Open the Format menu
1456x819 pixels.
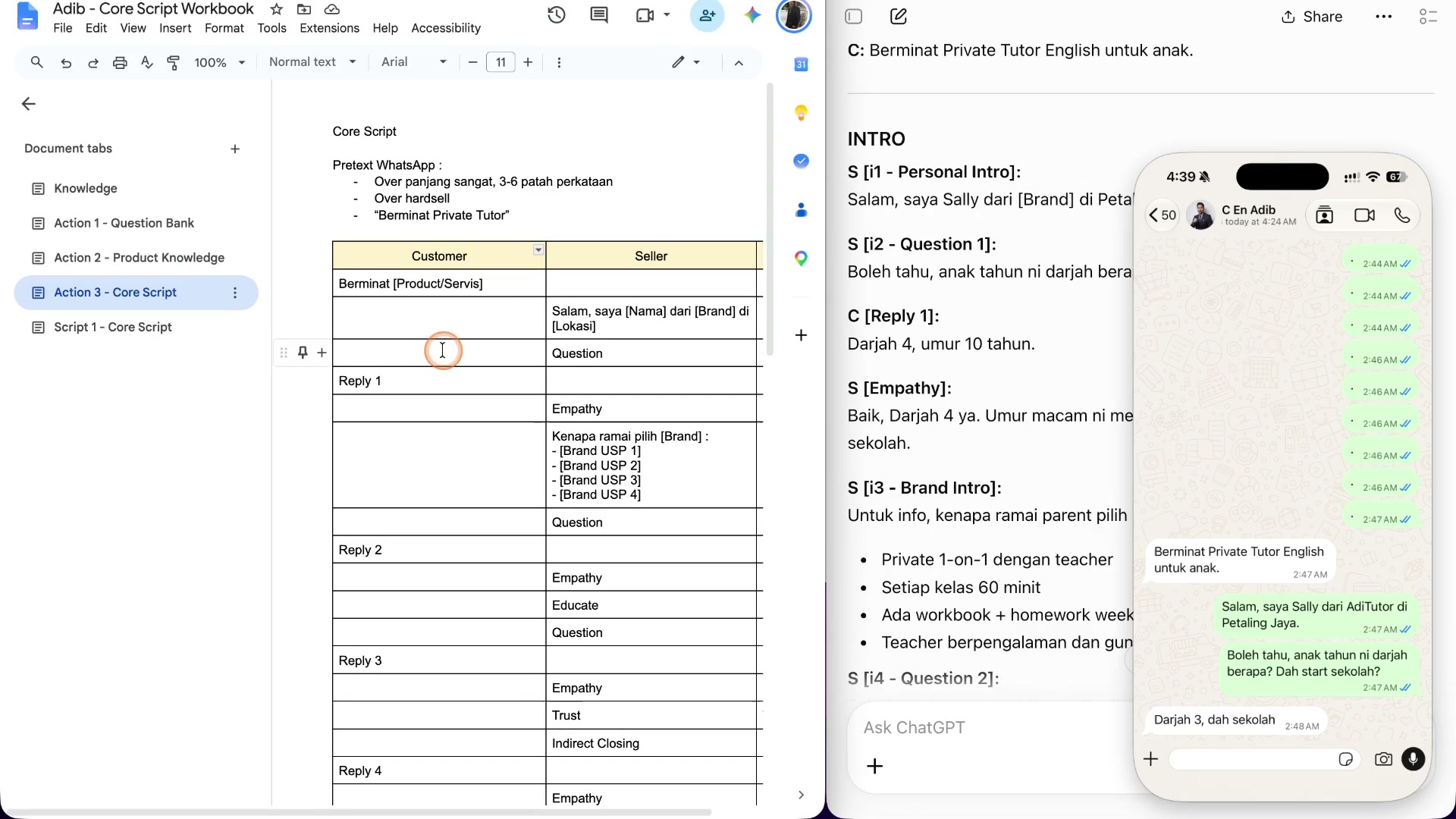224,28
